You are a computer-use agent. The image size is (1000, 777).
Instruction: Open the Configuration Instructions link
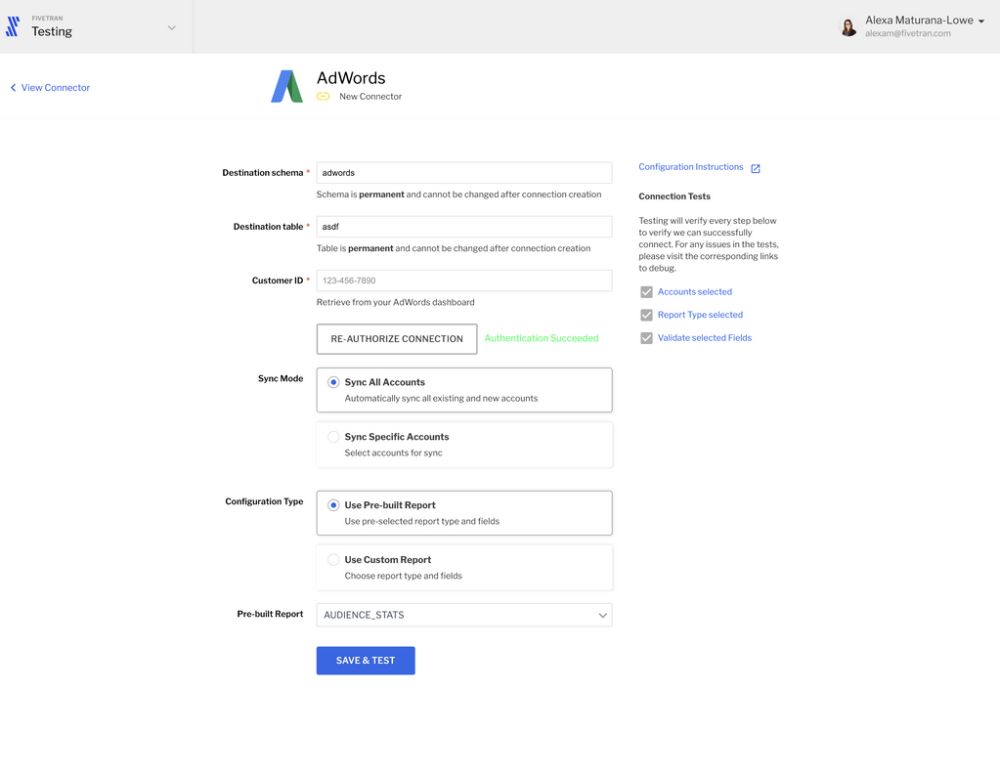(691, 166)
